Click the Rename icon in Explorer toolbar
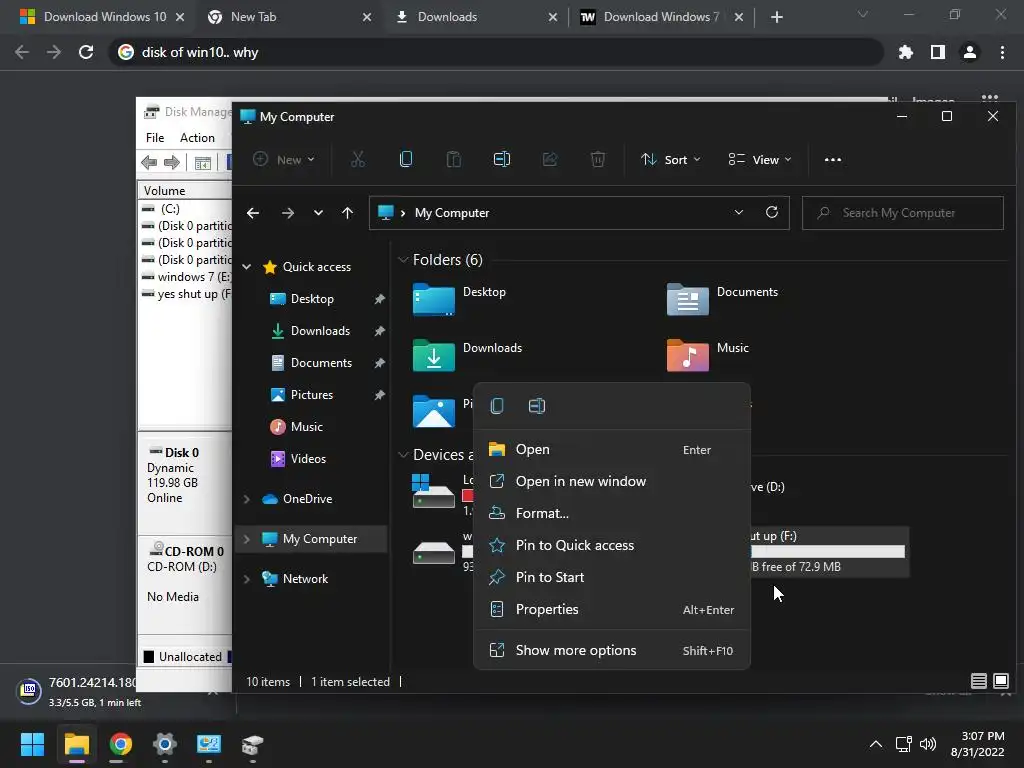The height and width of the screenshot is (768, 1024). (x=502, y=159)
